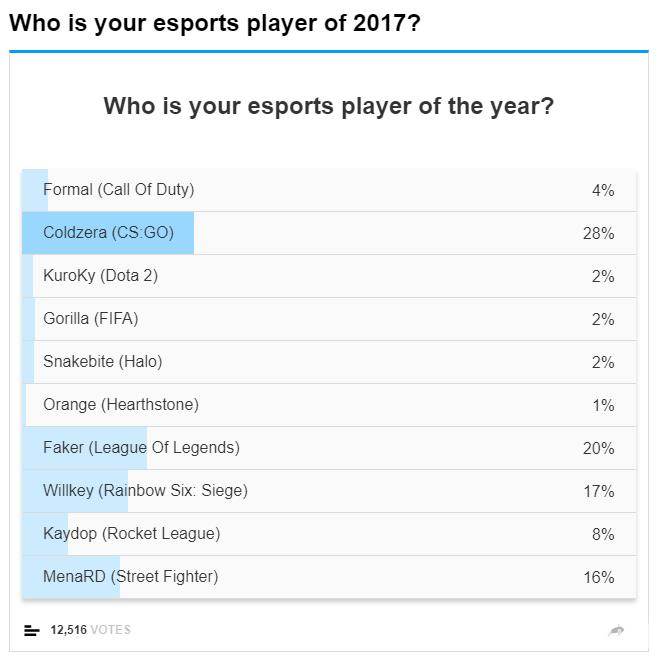Click the Orange (Hearthstone) option

pos(121,405)
